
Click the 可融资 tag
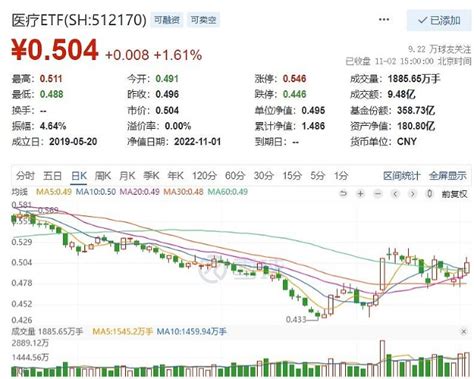point(167,20)
